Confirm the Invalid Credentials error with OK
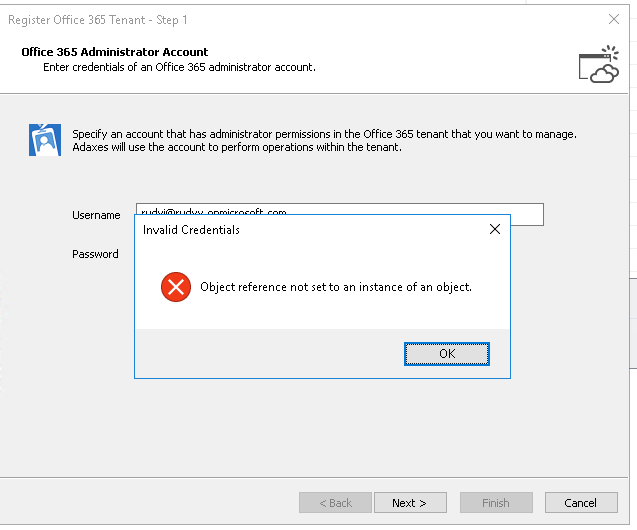Viewport: 637px width, 530px height. point(446,354)
